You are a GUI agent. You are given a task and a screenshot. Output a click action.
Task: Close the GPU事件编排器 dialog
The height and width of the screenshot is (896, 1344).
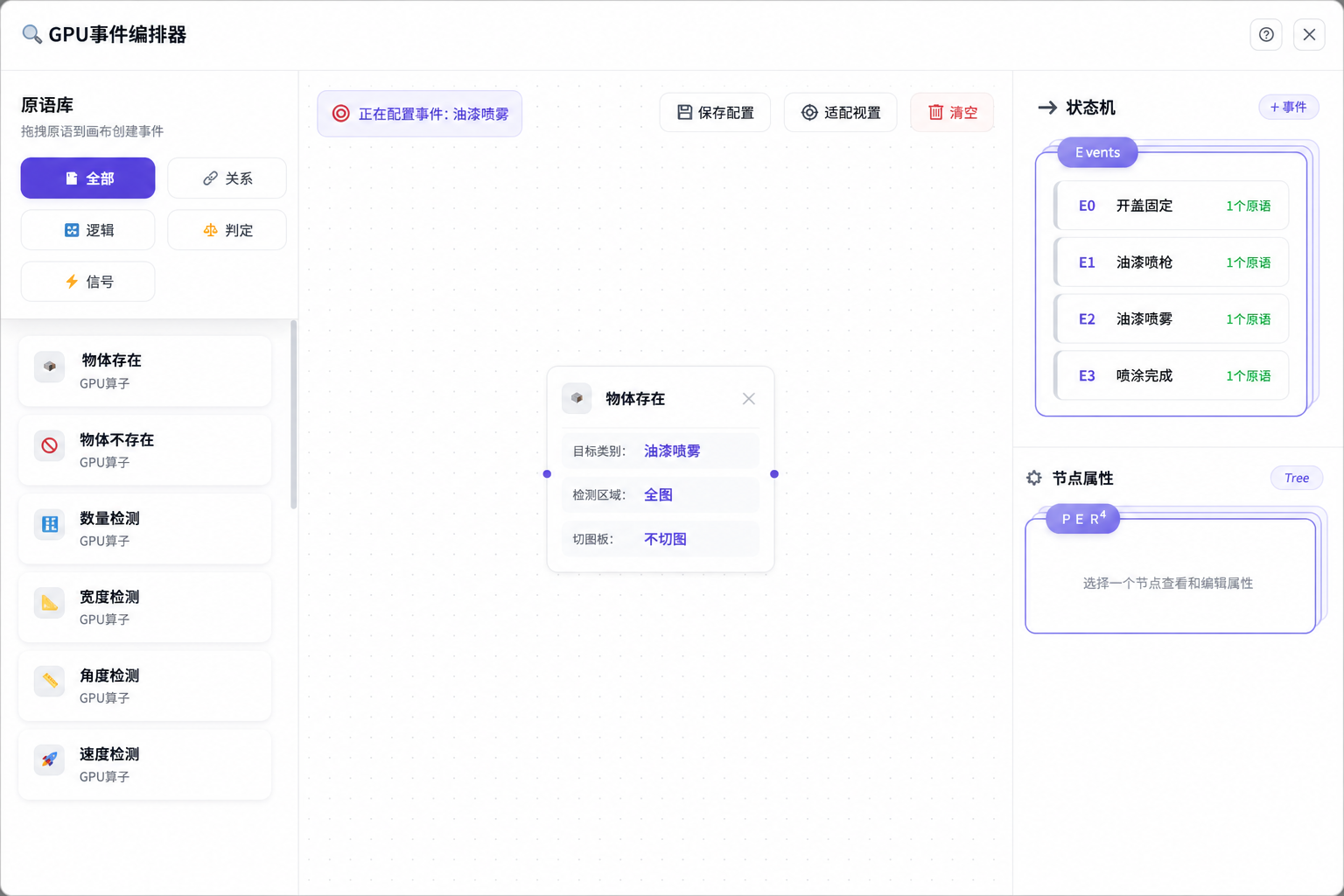pos(1309,35)
